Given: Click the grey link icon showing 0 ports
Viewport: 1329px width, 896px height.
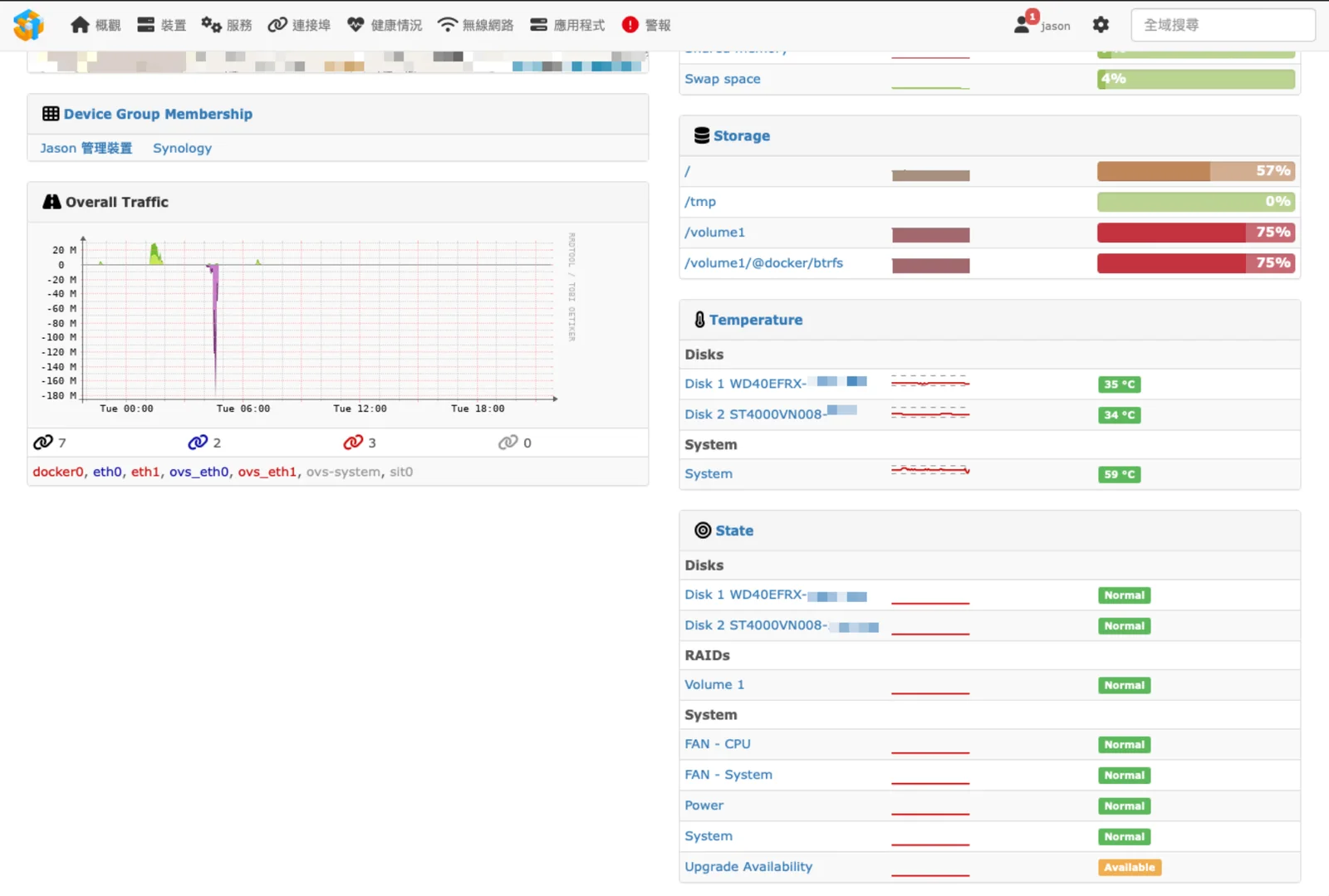Looking at the screenshot, I should tap(508, 443).
